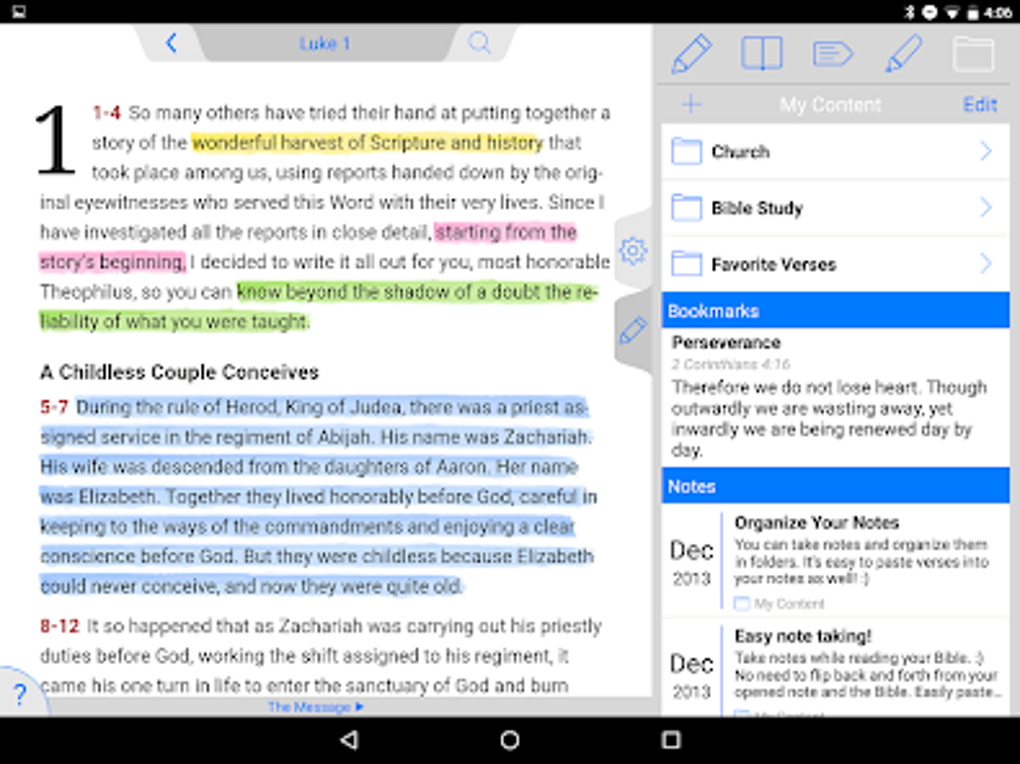
Task: Click the Favorite Verses folder icon
Action: pyautogui.click(x=686, y=264)
